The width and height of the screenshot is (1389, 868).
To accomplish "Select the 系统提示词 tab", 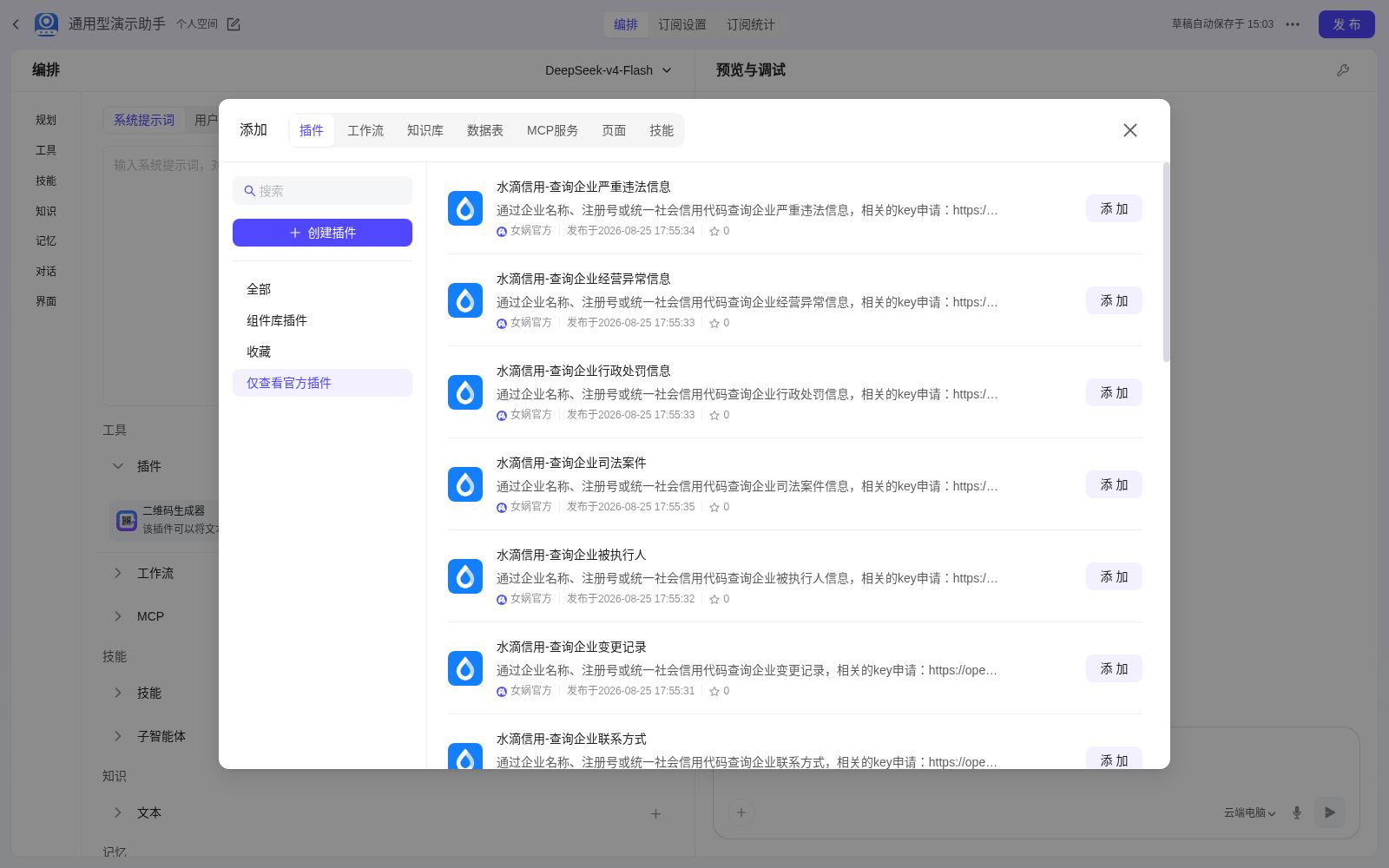I will [144, 120].
